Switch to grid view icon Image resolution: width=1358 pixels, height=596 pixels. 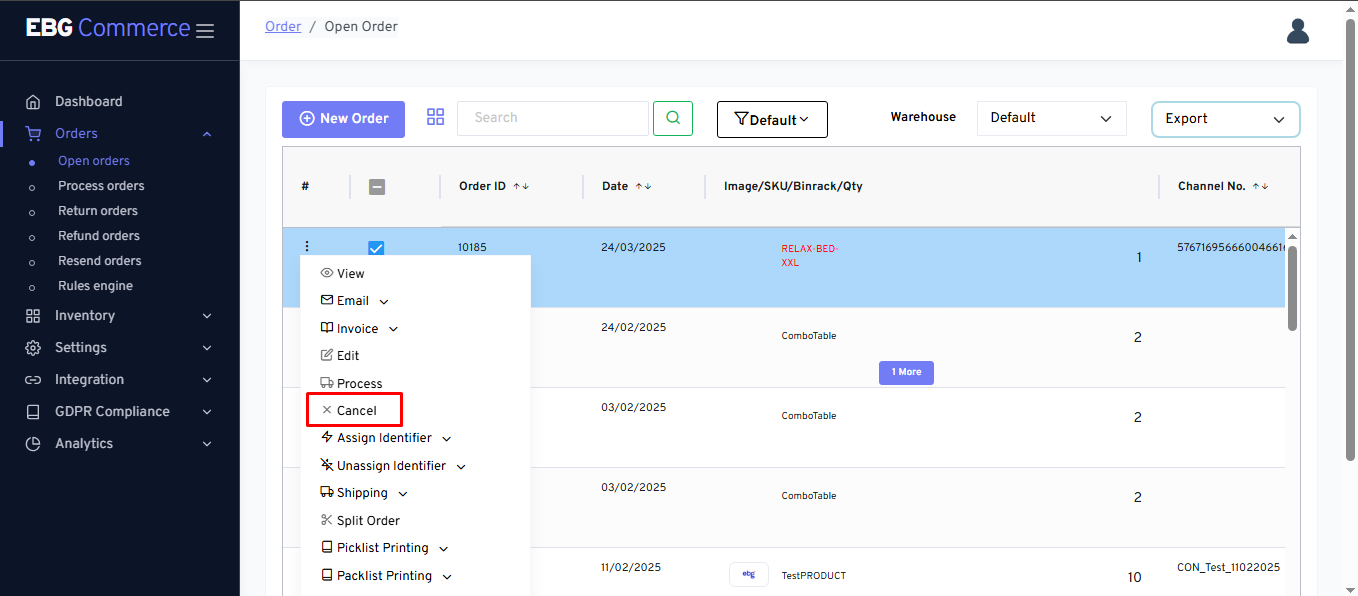(x=435, y=117)
